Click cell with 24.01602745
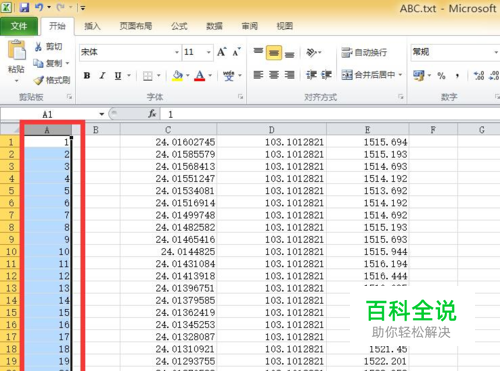Screen dimensions: 500x371 [x=168, y=142]
